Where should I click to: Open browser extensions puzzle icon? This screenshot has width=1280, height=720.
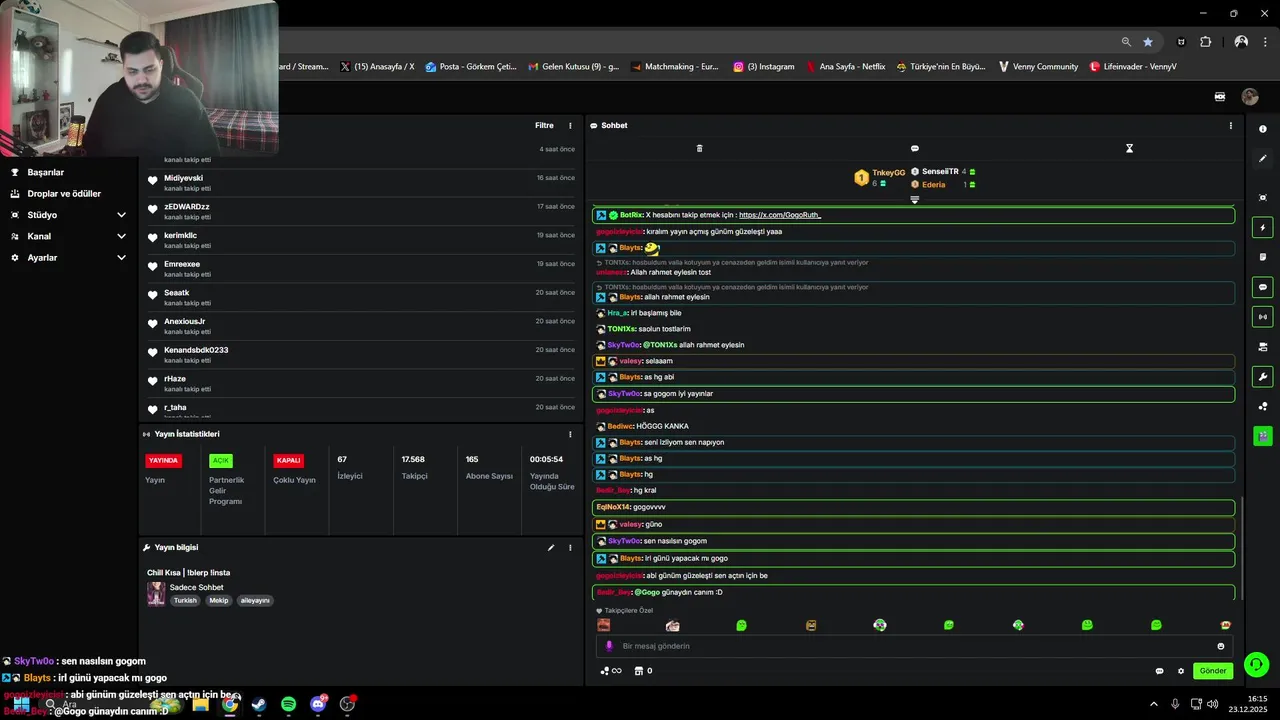tap(1205, 42)
